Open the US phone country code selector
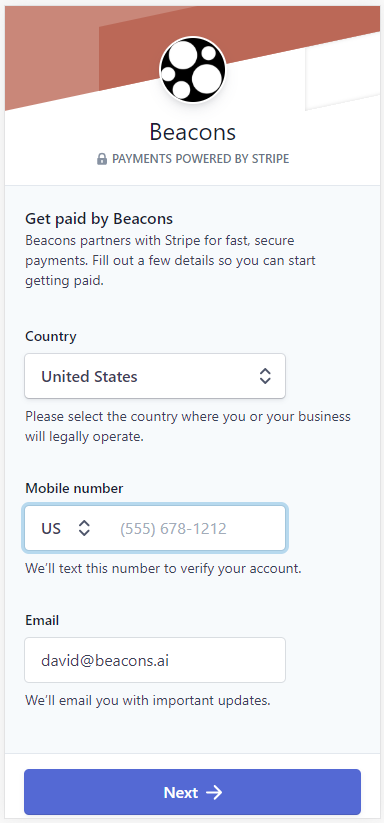This screenshot has height=823, width=384. pyautogui.click(x=66, y=528)
